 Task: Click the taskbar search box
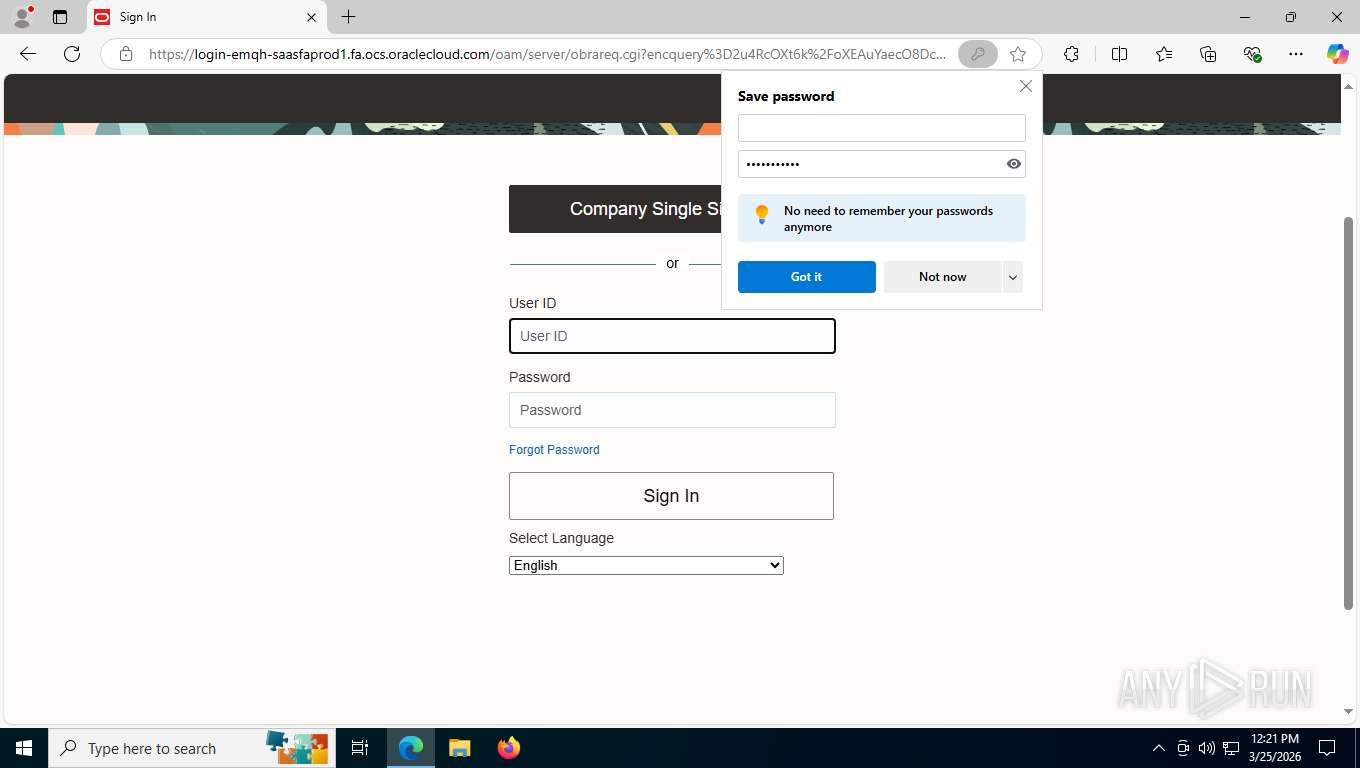(190, 748)
